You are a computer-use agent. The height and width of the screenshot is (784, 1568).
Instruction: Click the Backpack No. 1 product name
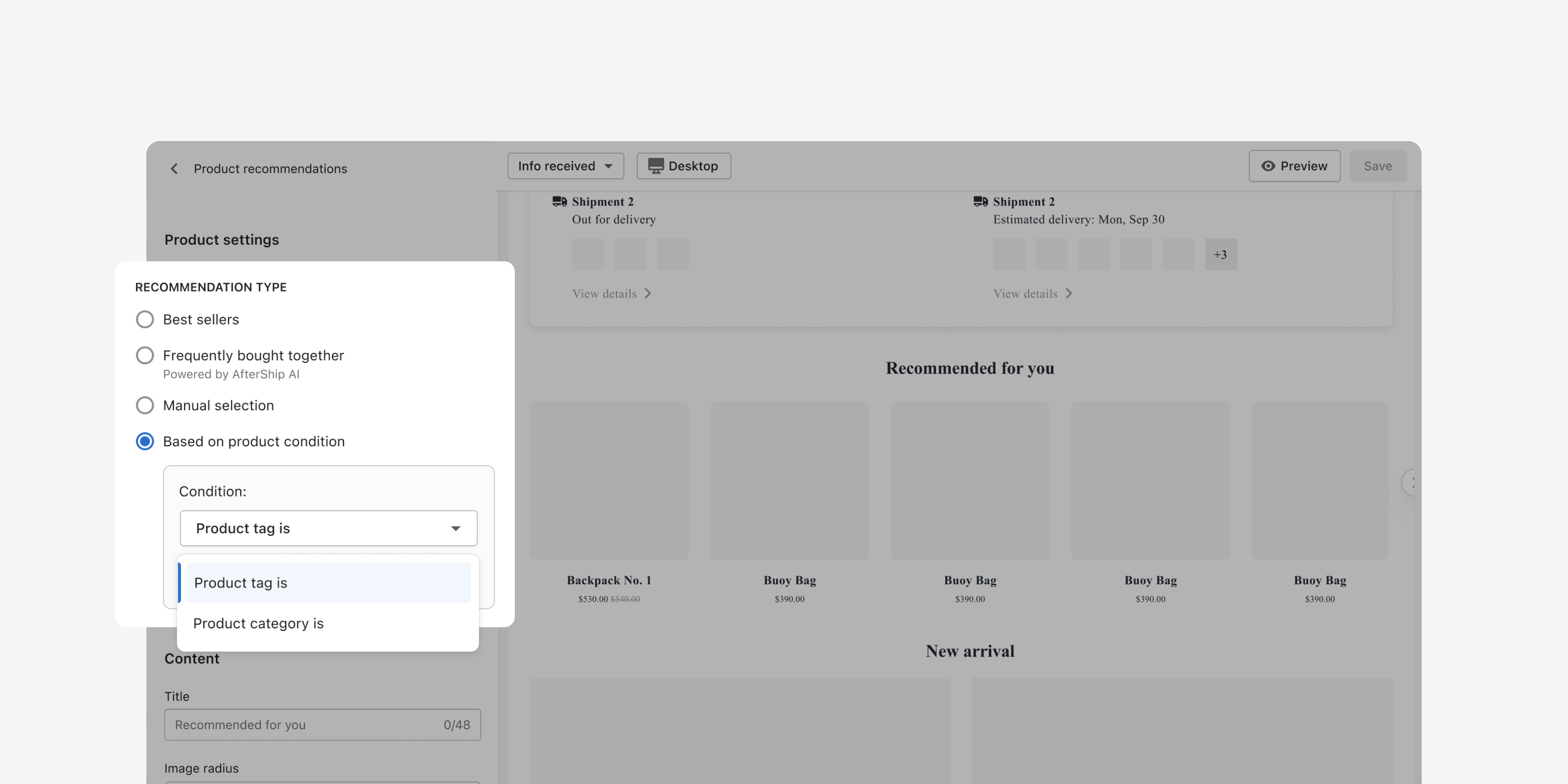[x=609, y=580]
